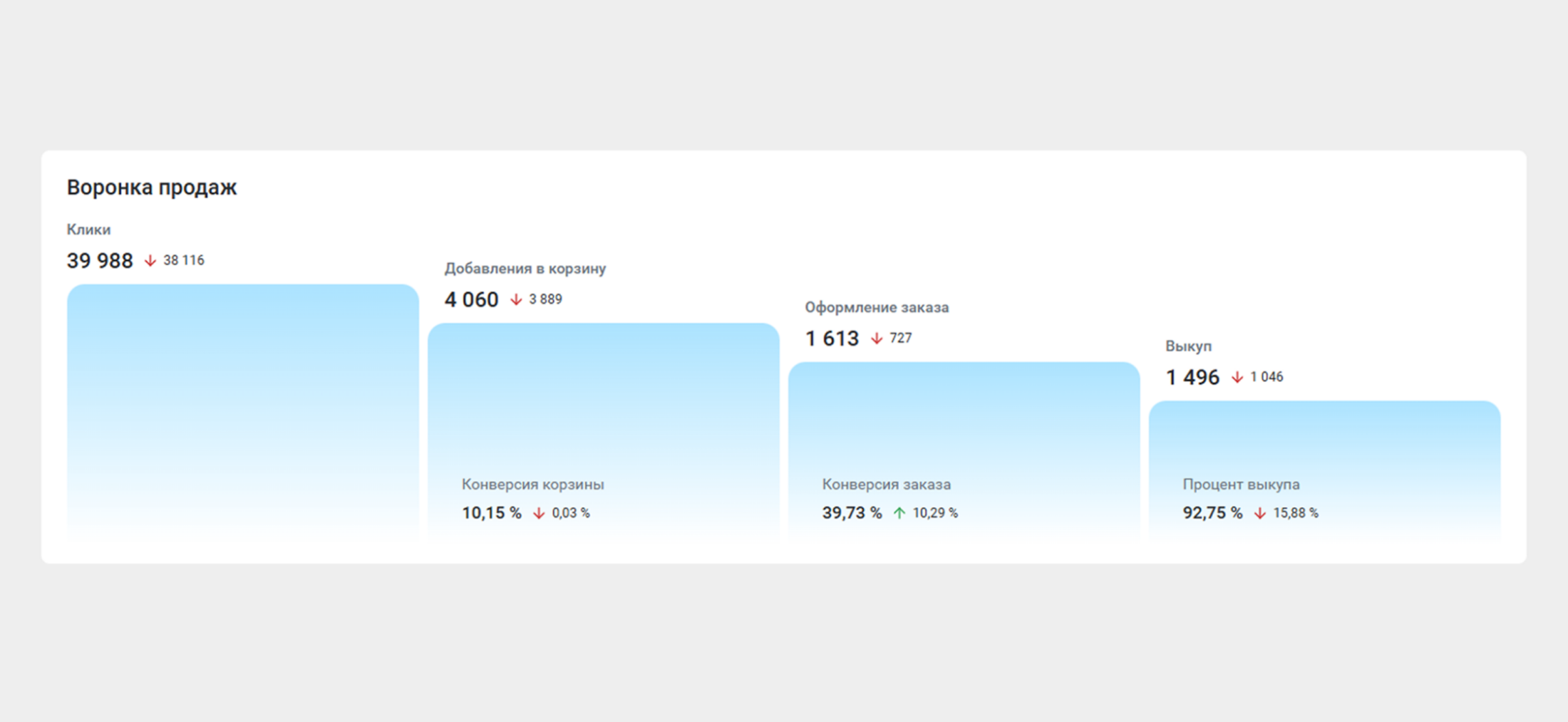Click the 1 496 buyout value
Image resolution: width=1568 pixels, height=722 pixels.
tap(1192, 377)
